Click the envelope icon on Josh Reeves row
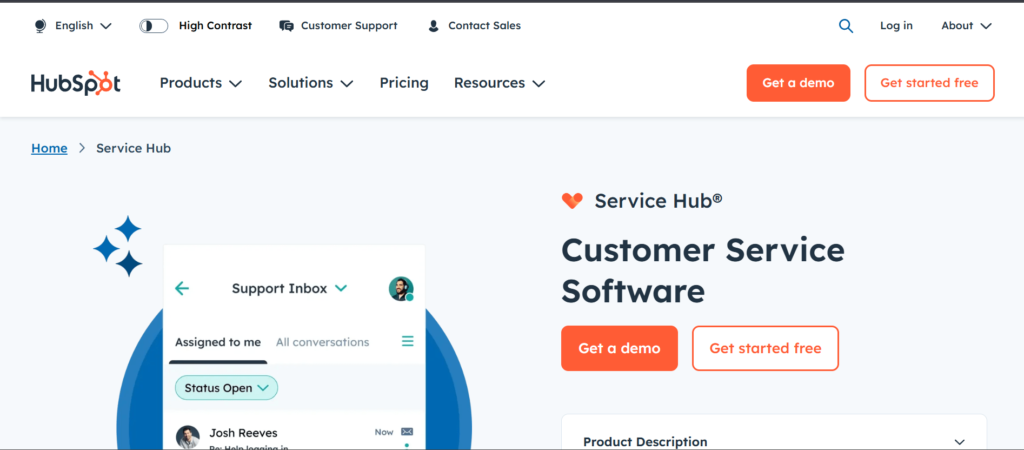 pos(407,432)
